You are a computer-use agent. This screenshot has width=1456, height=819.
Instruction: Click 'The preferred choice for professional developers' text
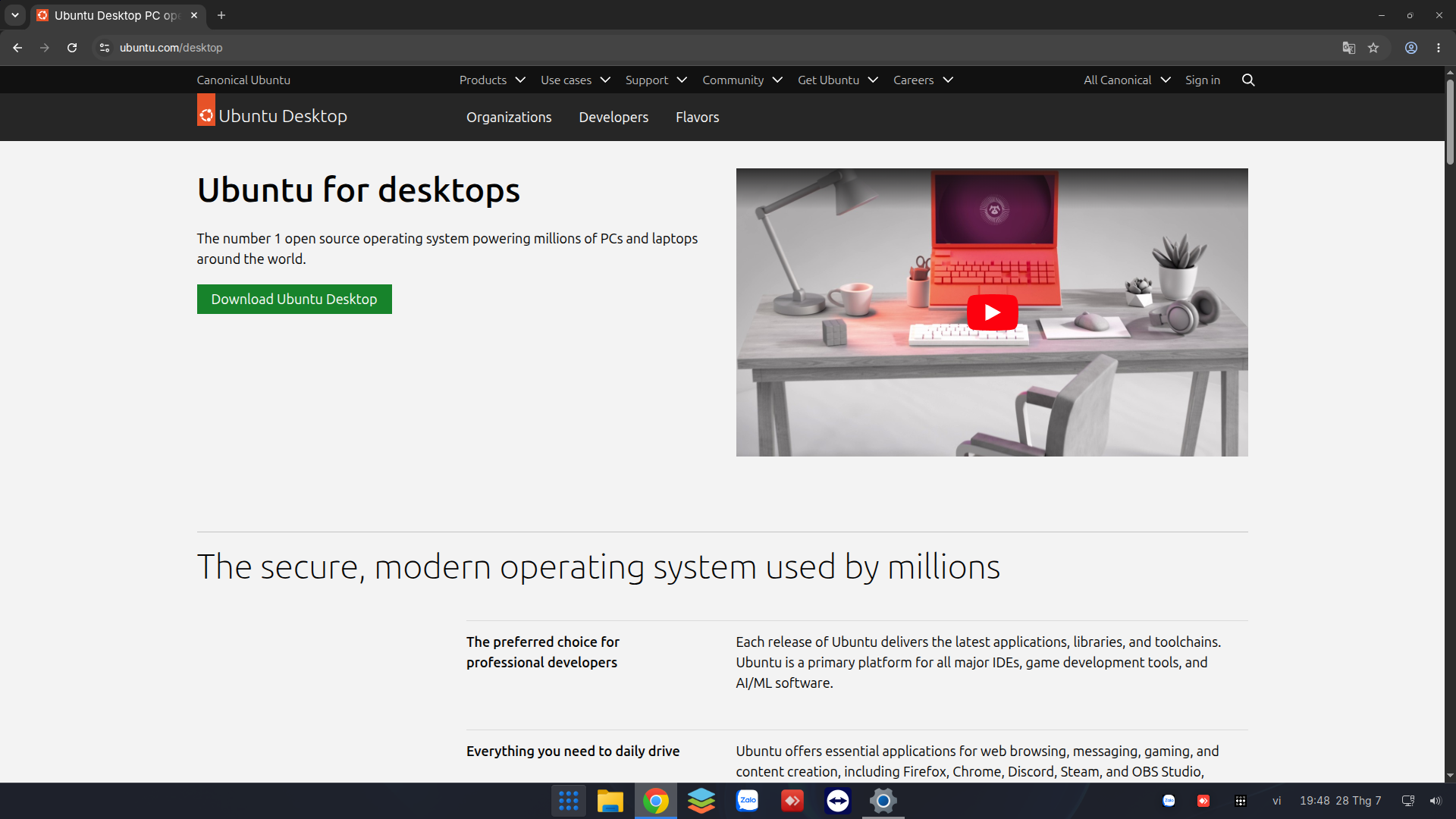[x=543, y=652]
